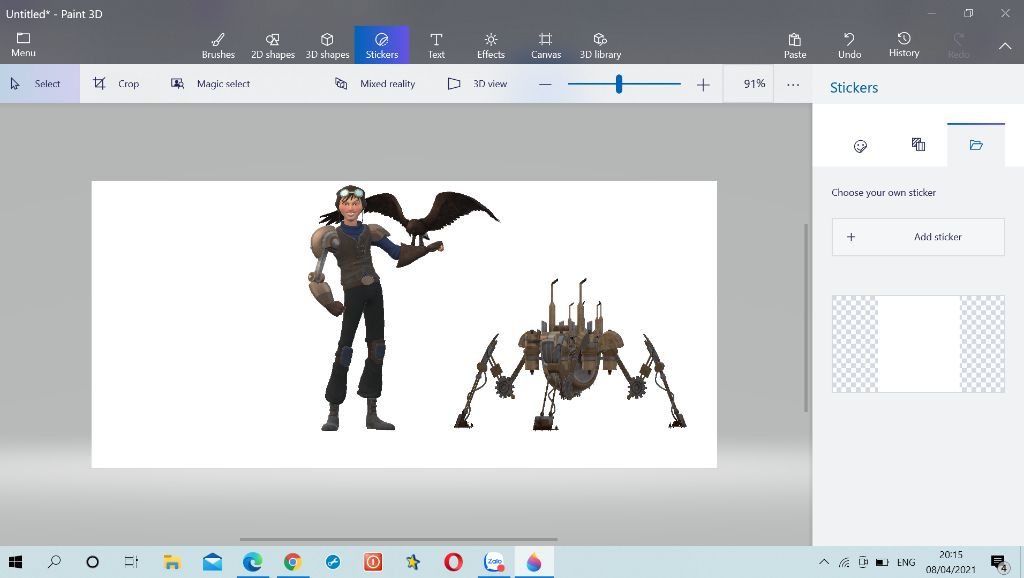The height and width of the screenshot is (578, 1024).
Task: Zoom out with the minus button
Action: click(545, 84)
